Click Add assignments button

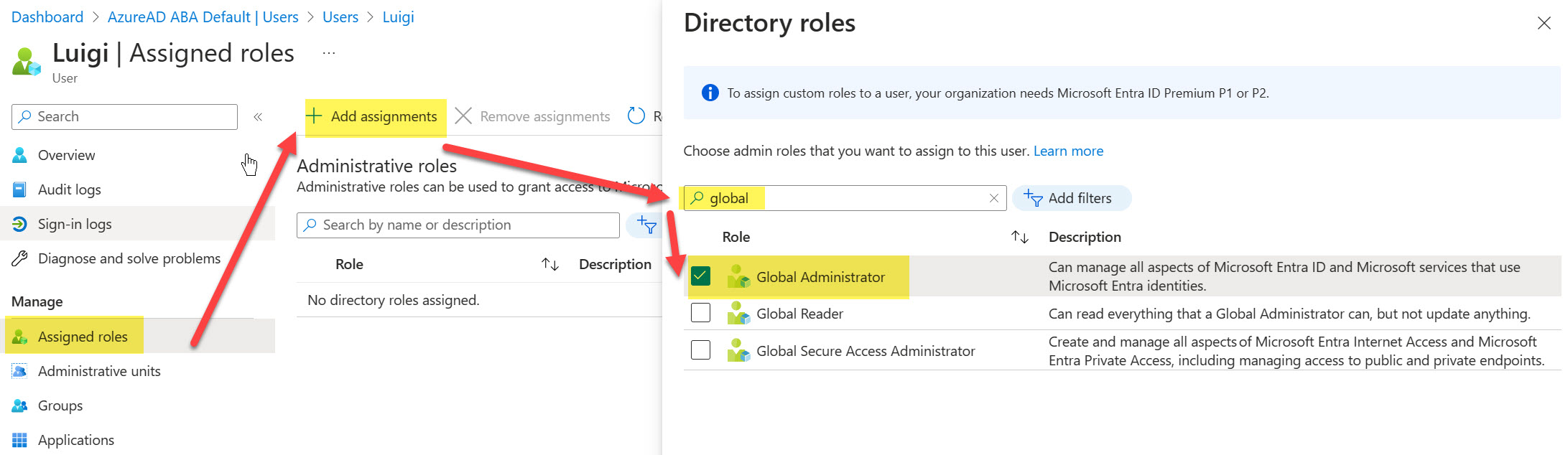point(372,116)
